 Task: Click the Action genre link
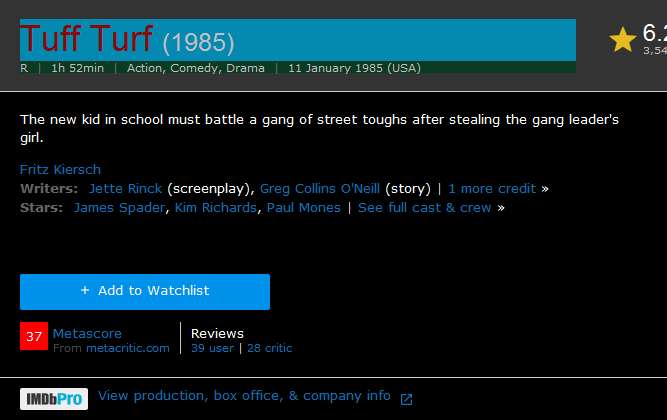click(x=145, y=68)
